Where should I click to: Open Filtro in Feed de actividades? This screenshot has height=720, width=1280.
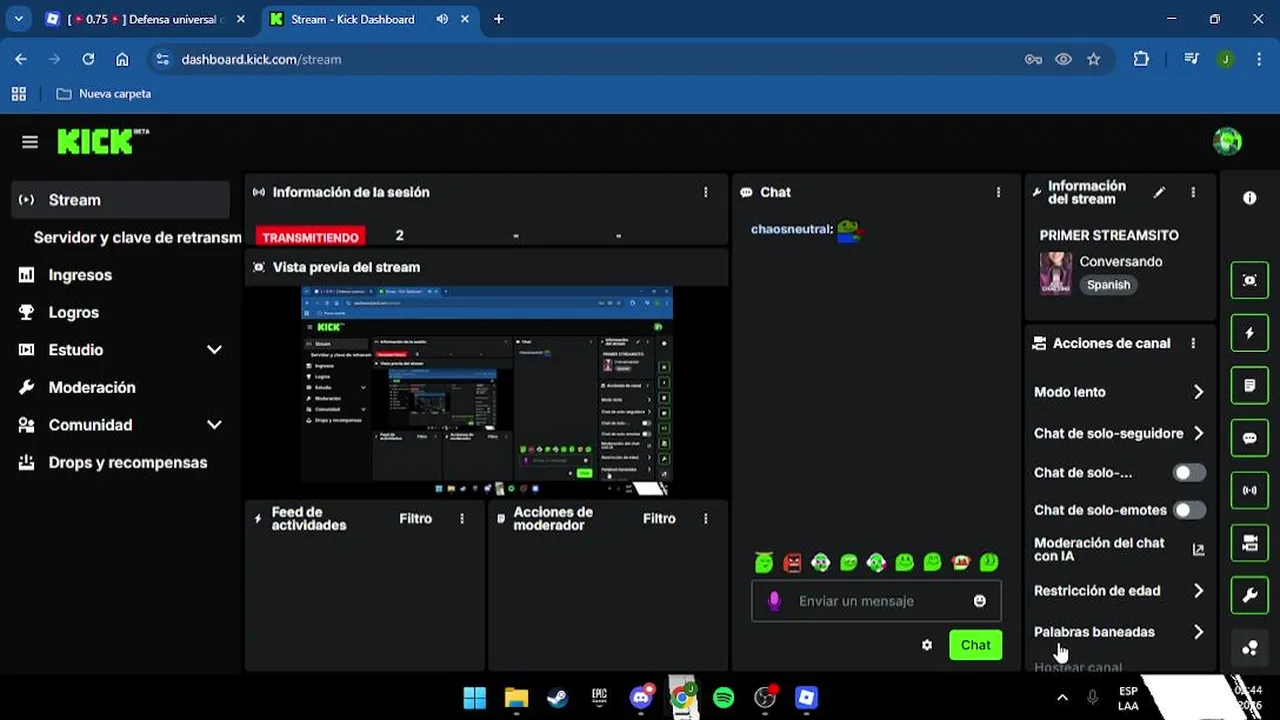coord(415,518)
